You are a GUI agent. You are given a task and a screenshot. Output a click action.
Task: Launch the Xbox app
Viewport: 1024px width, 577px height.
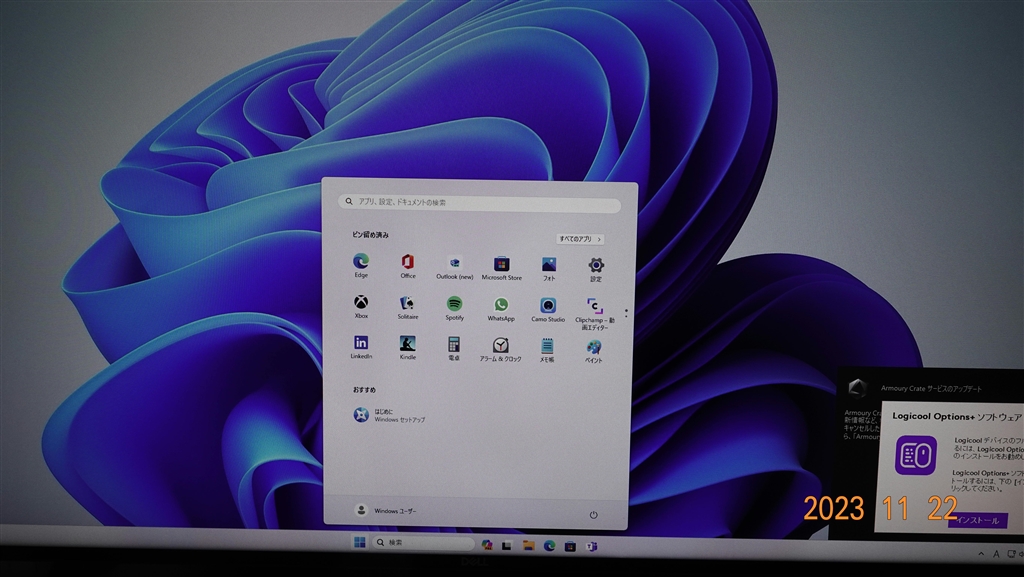(361, 306)
